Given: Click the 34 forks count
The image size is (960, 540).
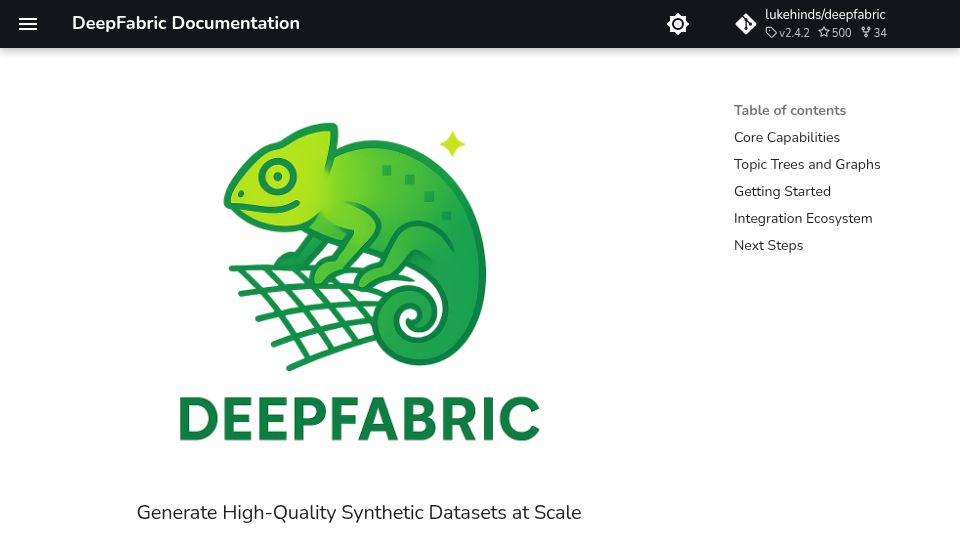Looking at the screenshot, I should [x=874, y=32].
